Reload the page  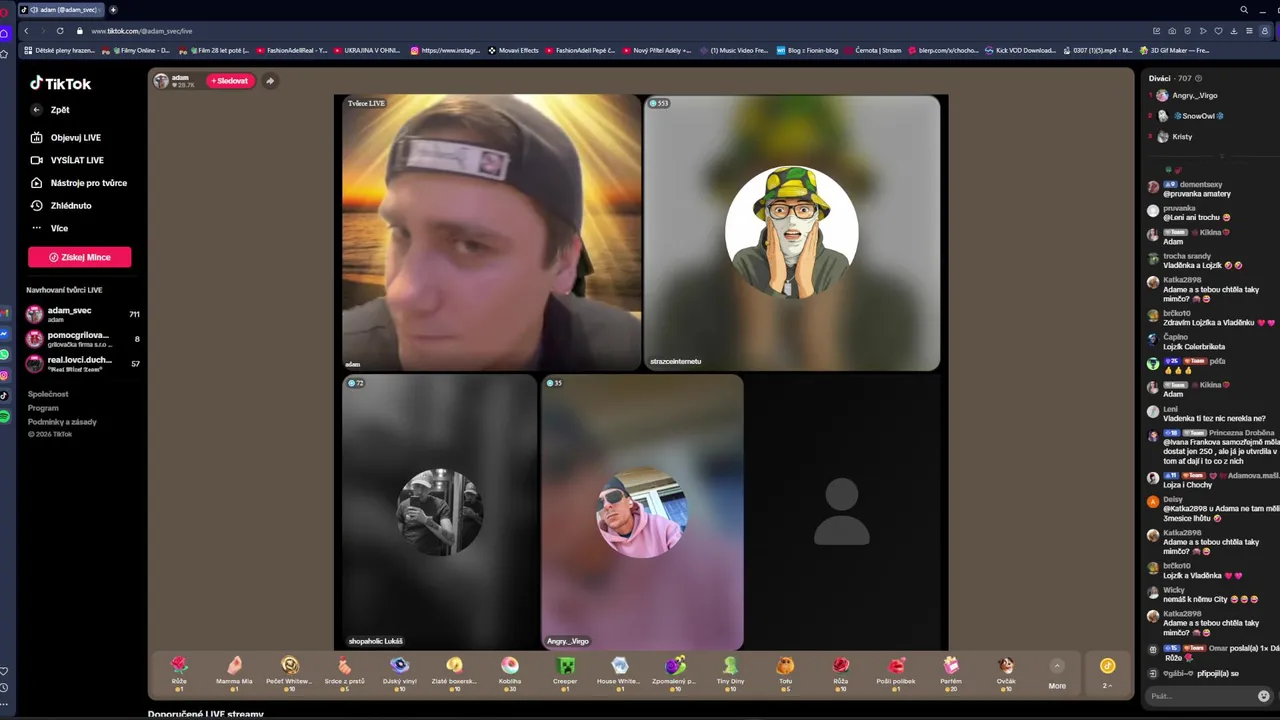point(60,31)
